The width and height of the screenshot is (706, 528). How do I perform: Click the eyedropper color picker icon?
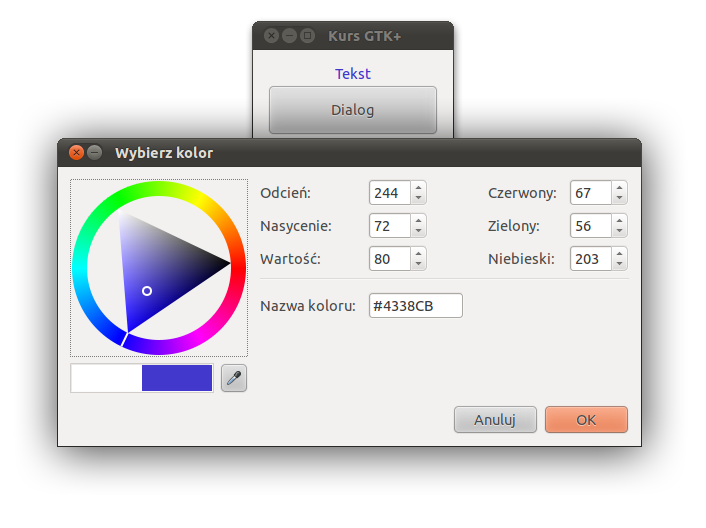pyautogui.click(x=234, y=378)
